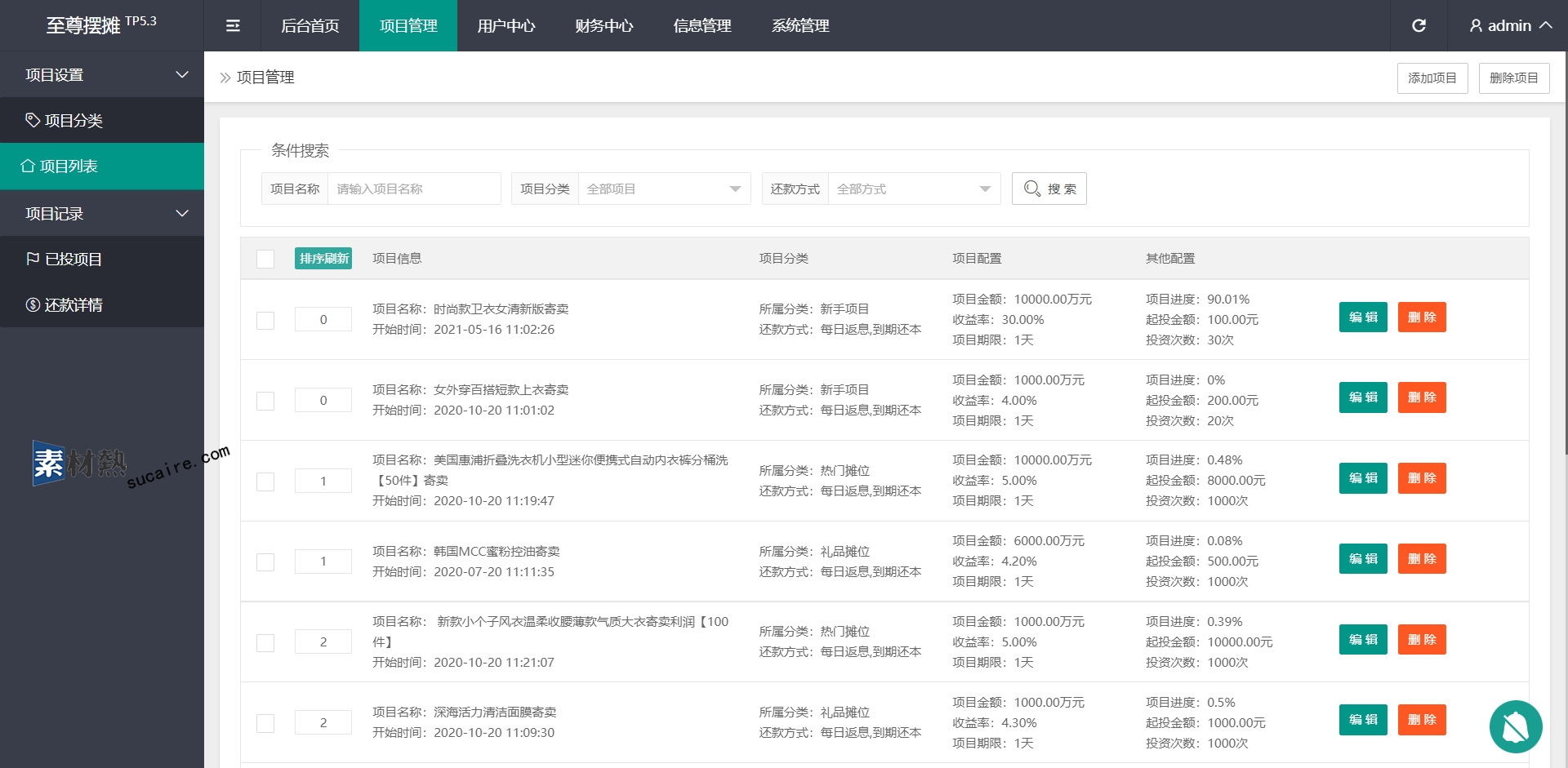Click the 删除项目 button
The height and width of the screenshot is (768, 1568).
click(1514, 78)
